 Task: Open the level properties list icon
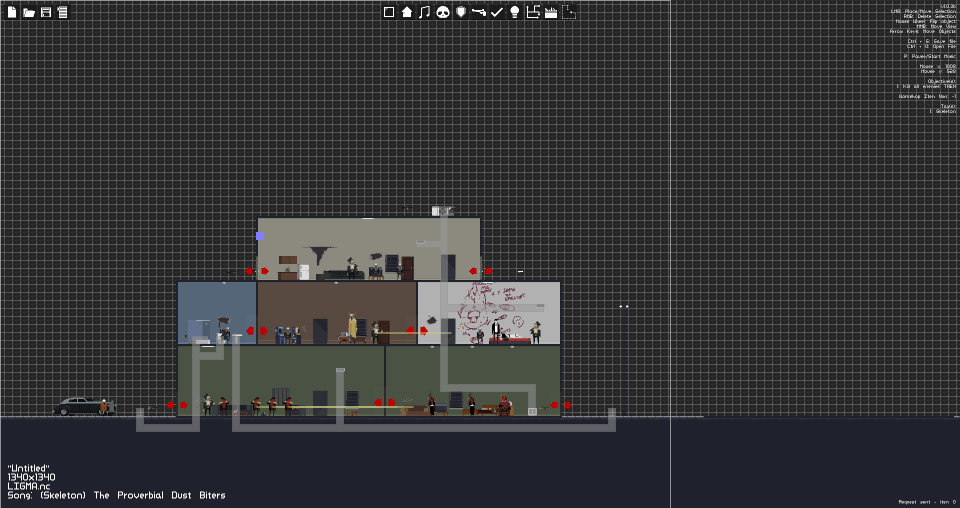pos(62,12)
